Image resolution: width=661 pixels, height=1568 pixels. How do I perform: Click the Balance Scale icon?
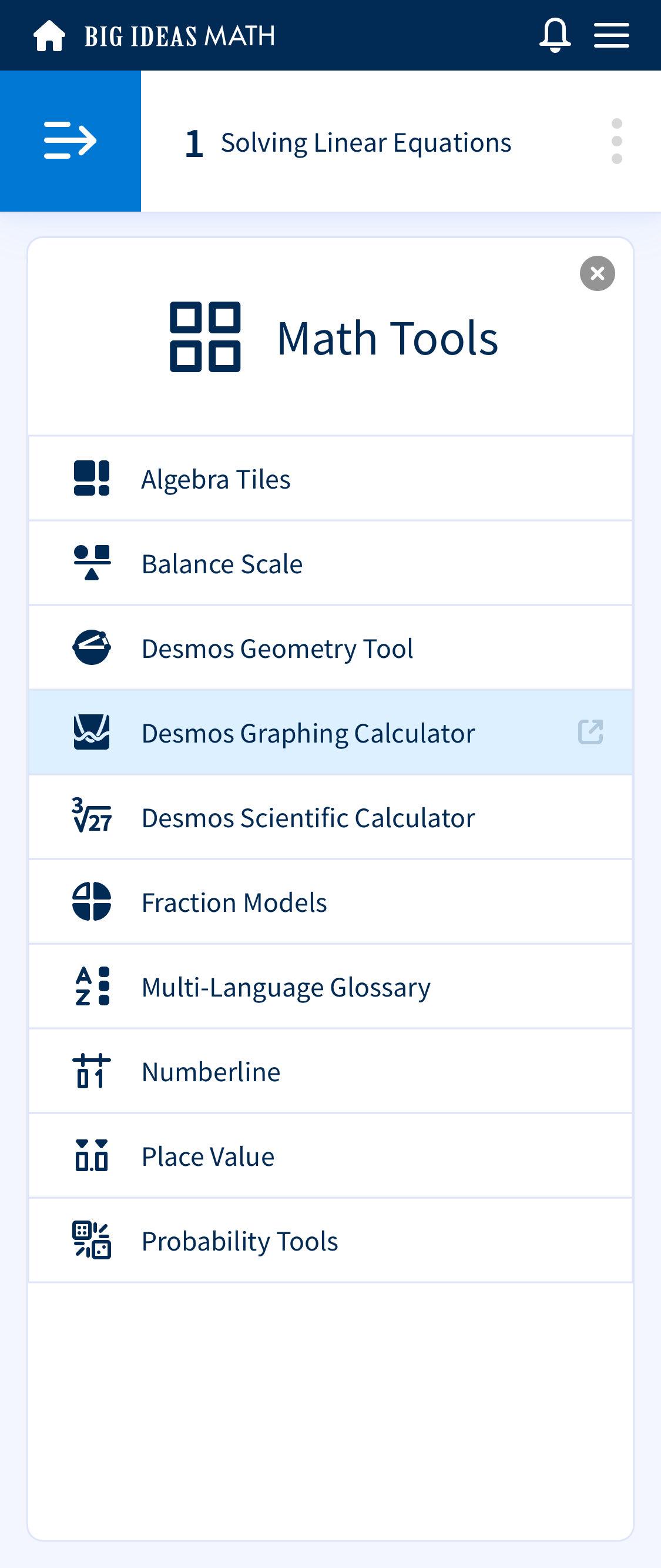coord(92,563)
